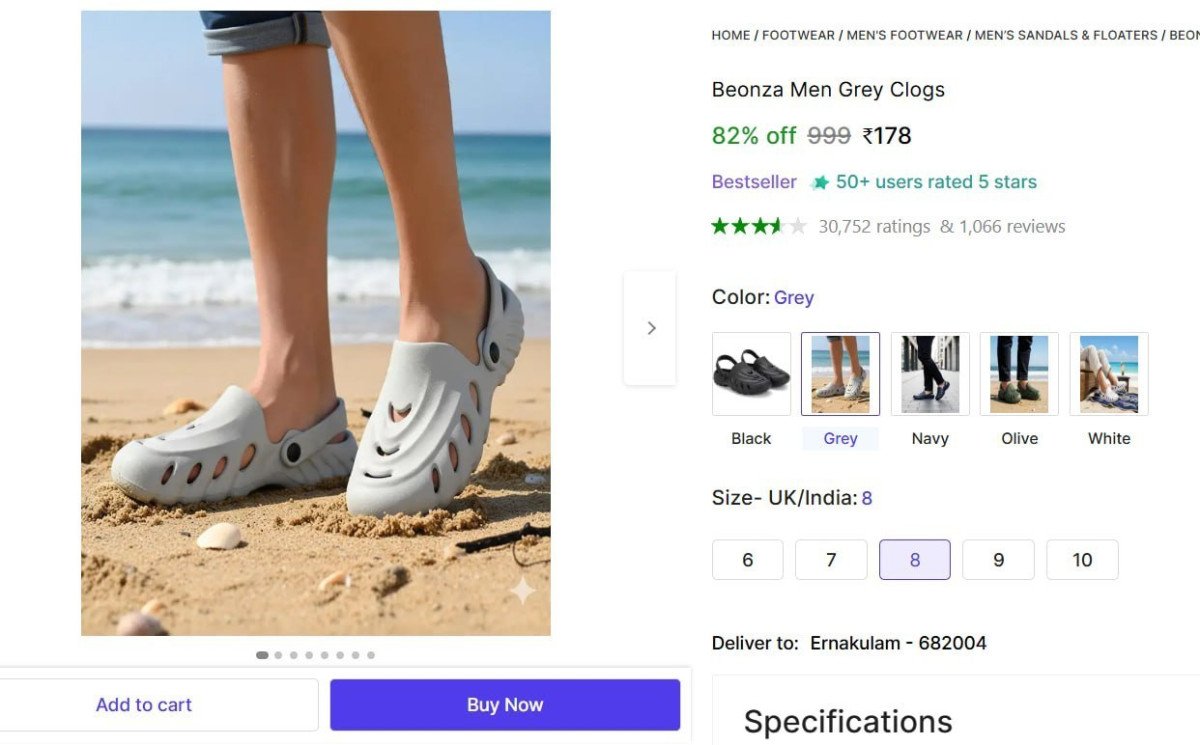
Task: Open the 1,066 reviews link
Action: point(1011,227)
